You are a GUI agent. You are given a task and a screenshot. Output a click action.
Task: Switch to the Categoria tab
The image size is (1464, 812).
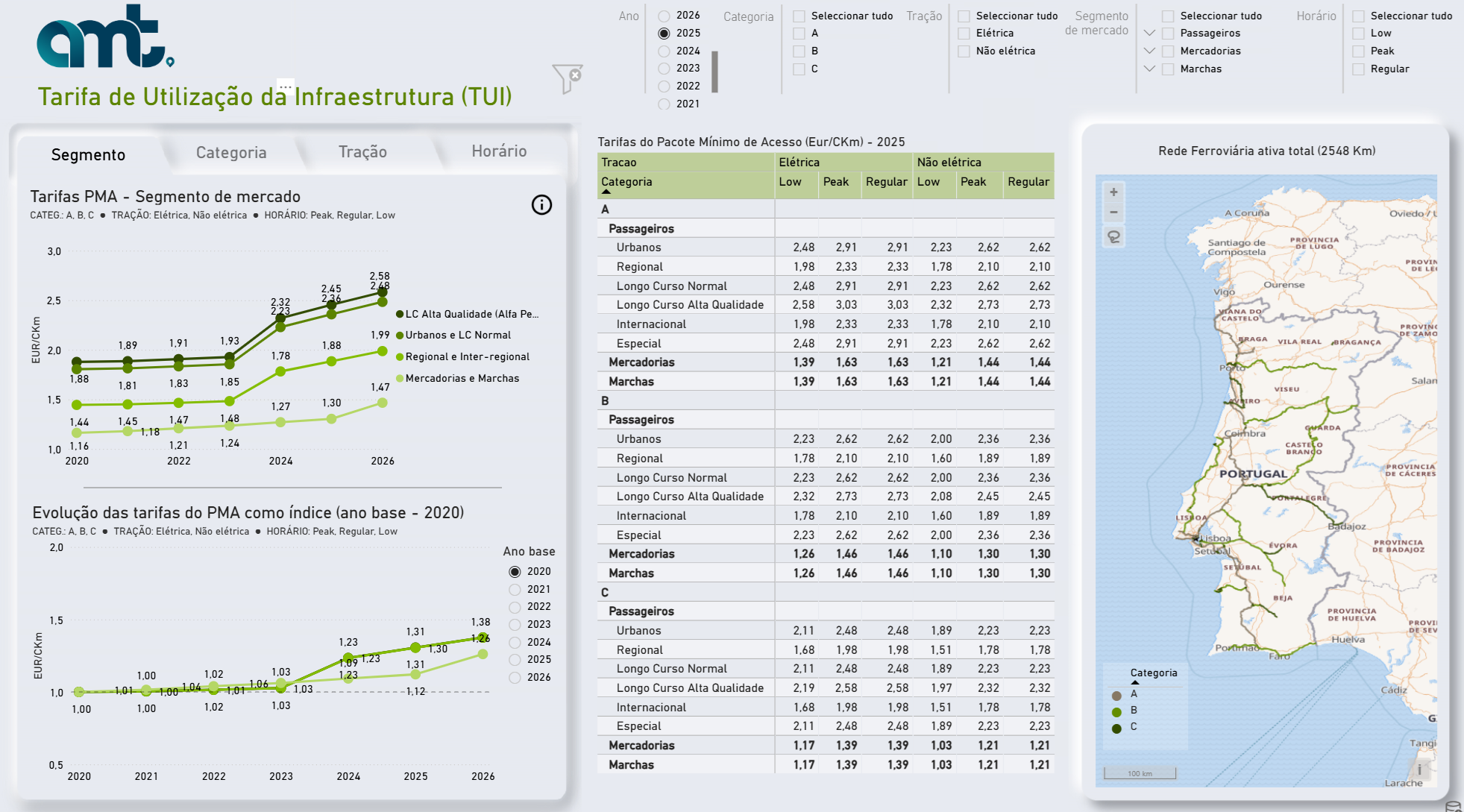pyautogui.click(x=231, y=152)
